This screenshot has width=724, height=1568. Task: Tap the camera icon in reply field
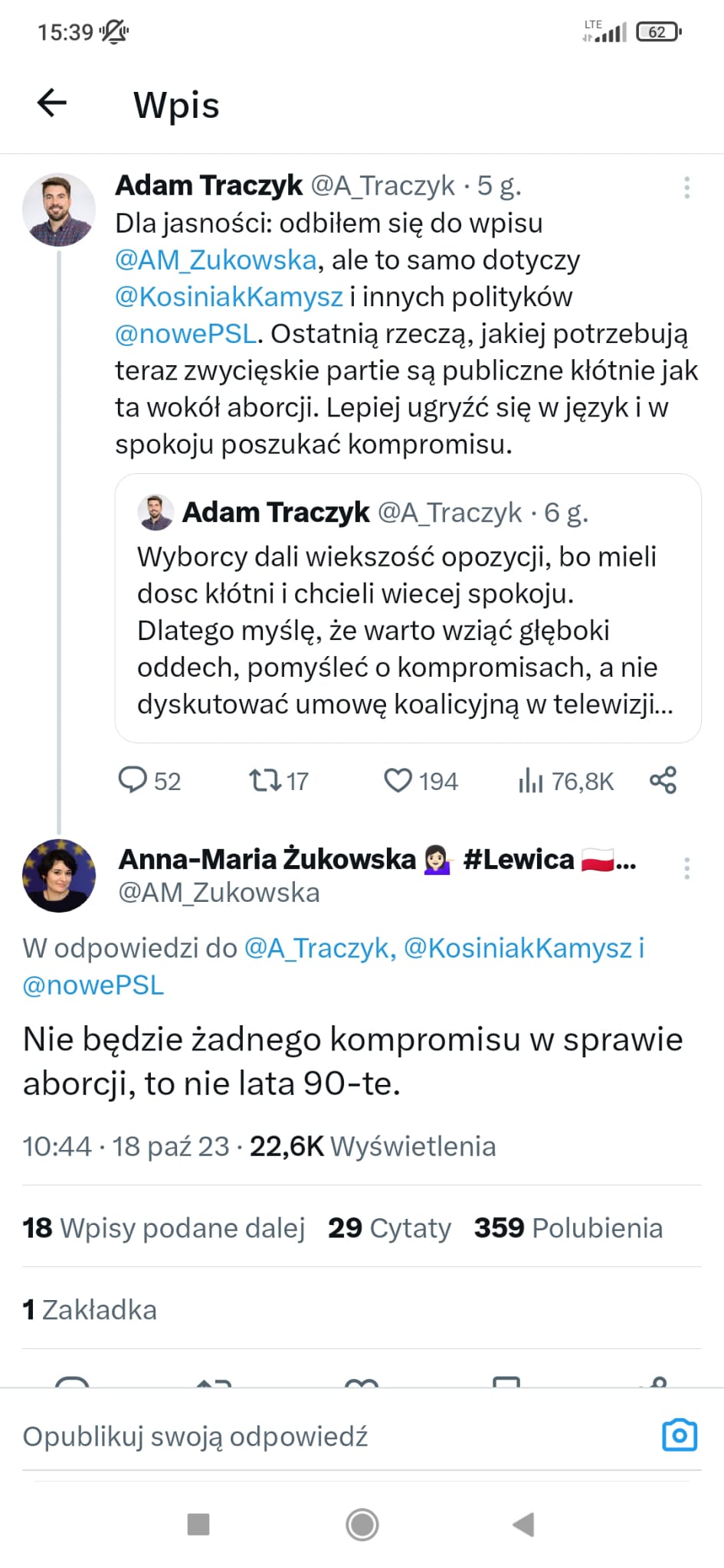pos(680,1435)
